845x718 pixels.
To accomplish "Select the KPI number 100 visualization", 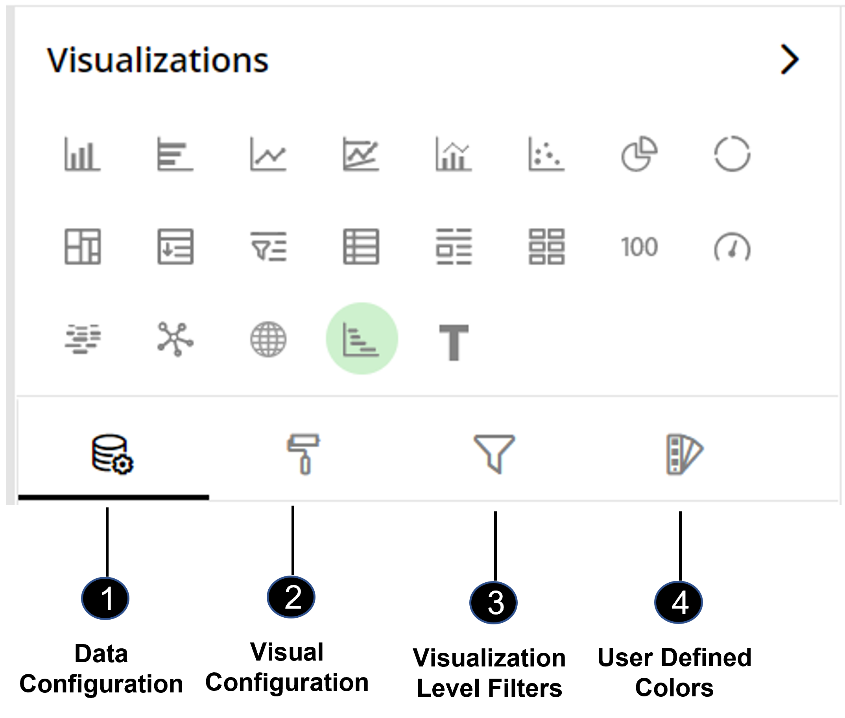I will [x=639, y=247].
